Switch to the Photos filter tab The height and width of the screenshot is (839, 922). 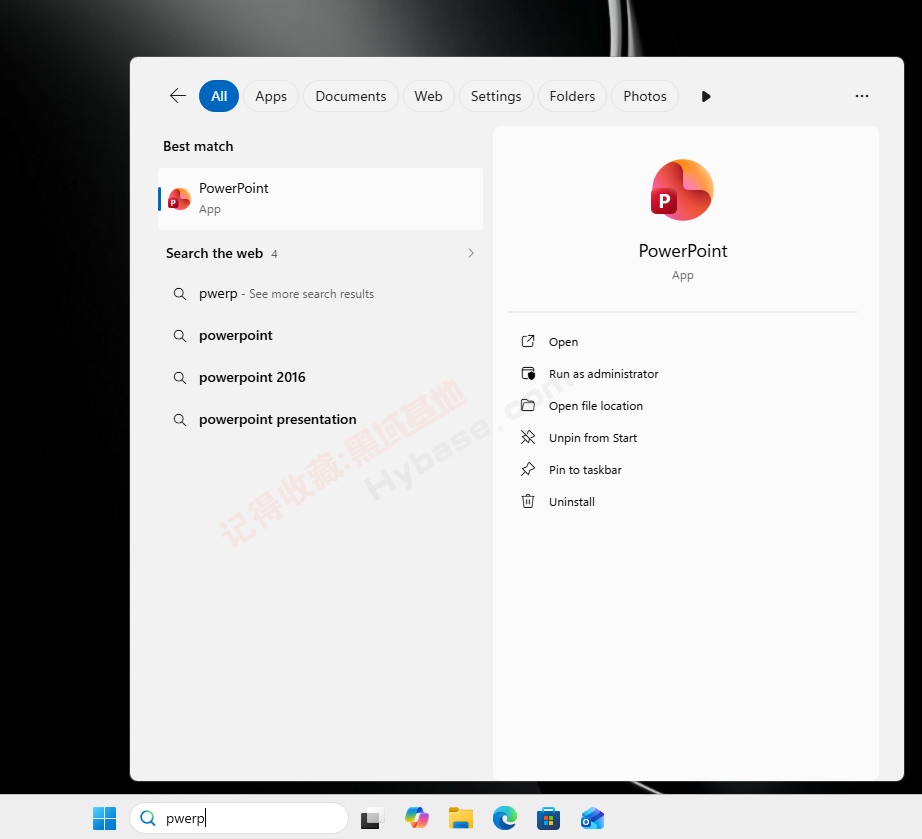coord(644,96)
